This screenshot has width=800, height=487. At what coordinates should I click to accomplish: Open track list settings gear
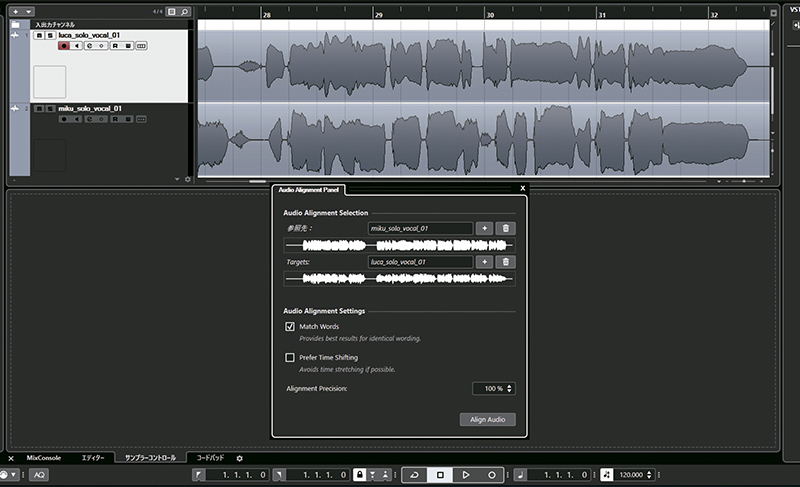point(188,180)
